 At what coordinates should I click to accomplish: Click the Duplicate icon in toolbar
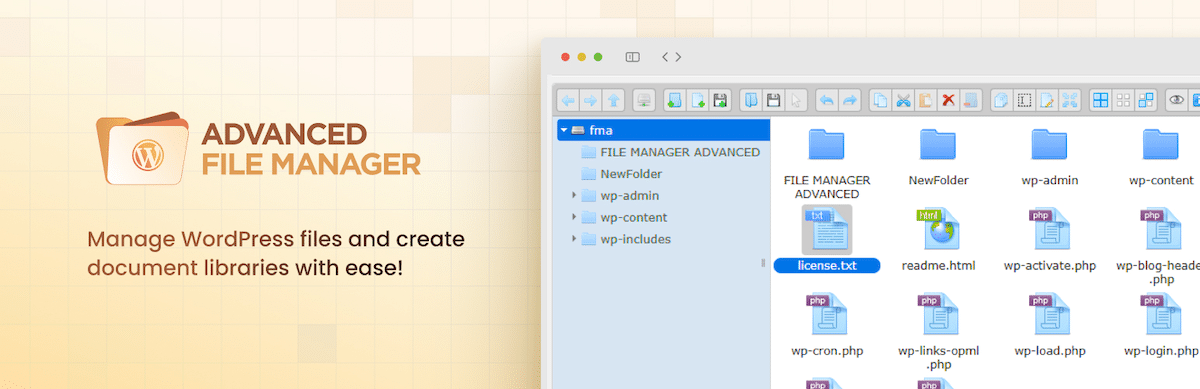point(1001,100)
